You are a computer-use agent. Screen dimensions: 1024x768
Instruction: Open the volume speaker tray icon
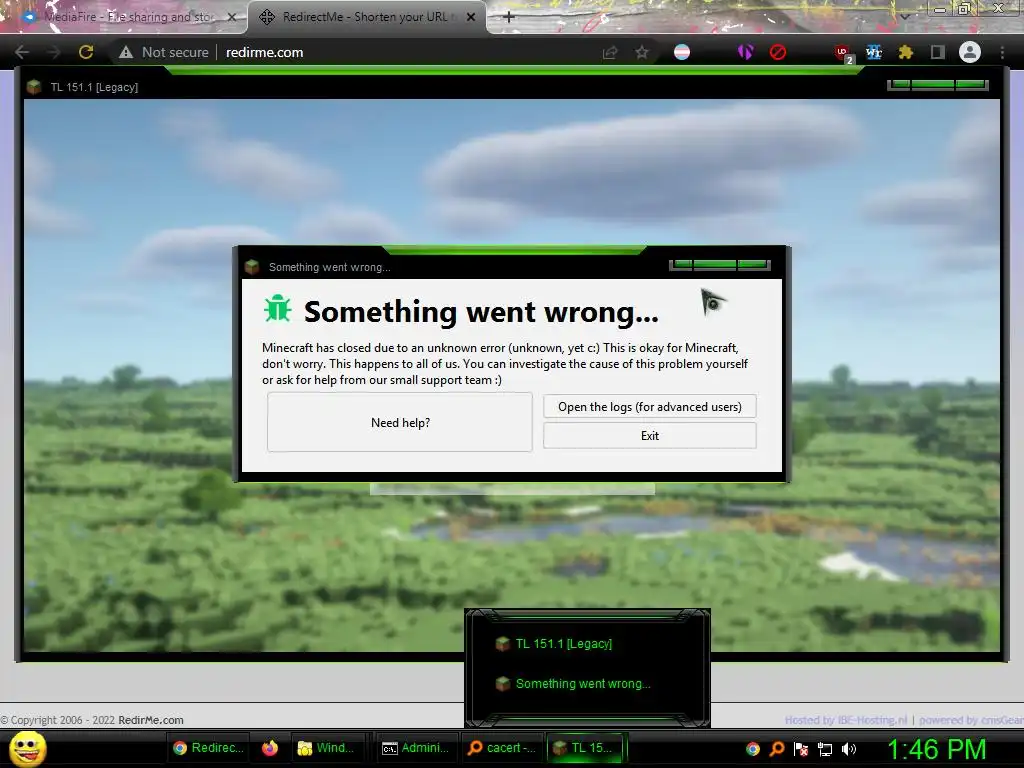click(849, 749)
